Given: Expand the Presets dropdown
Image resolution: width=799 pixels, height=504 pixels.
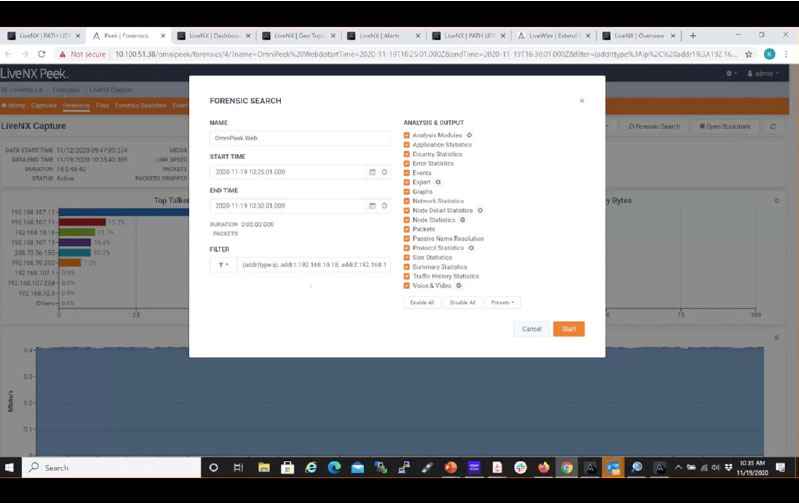Looking at the screenshot, I should coord(503,302).
